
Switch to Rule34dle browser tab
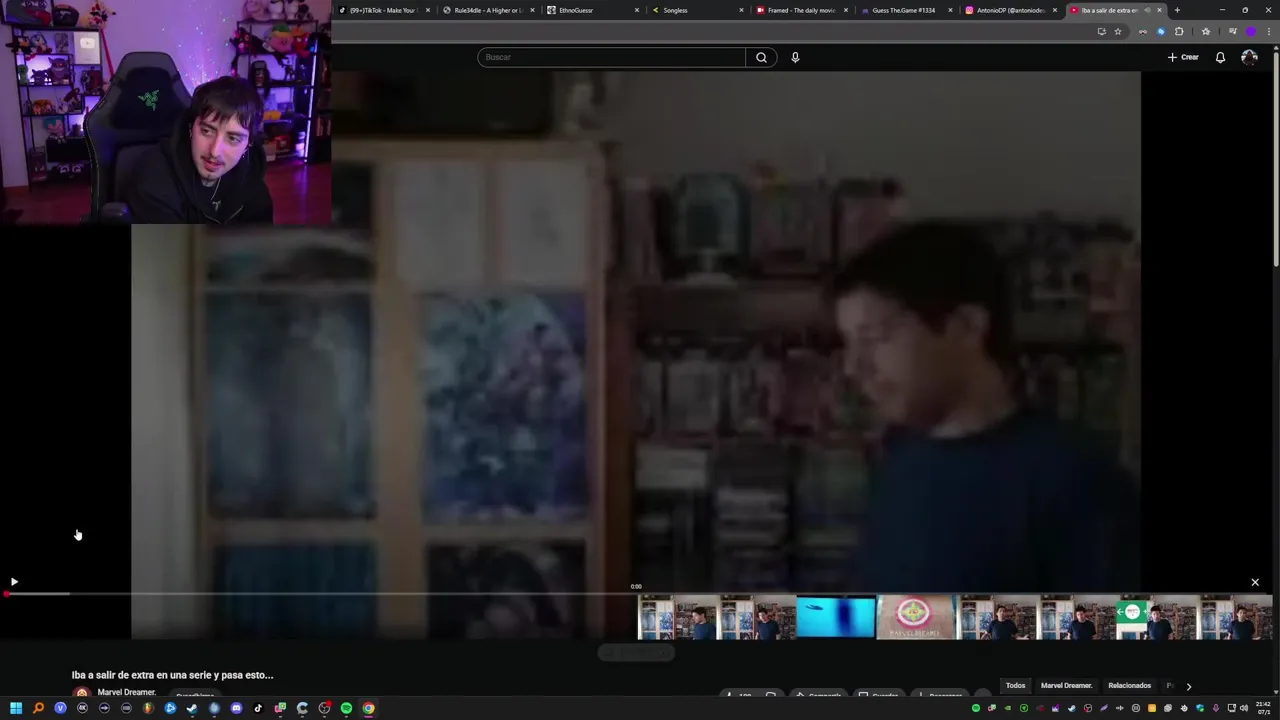488,10
